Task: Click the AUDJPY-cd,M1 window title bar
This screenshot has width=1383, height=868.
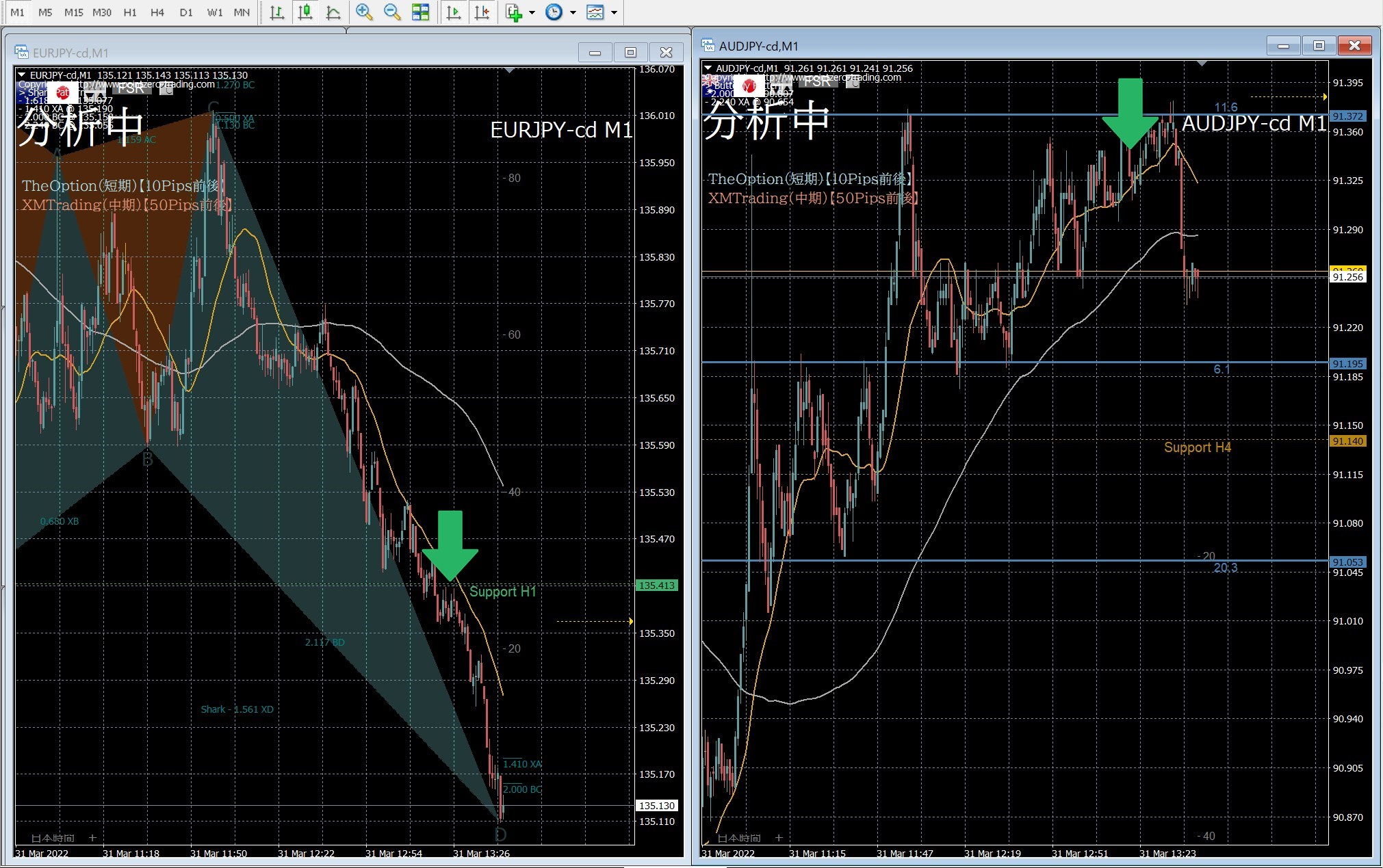Action: pos(958,46)
